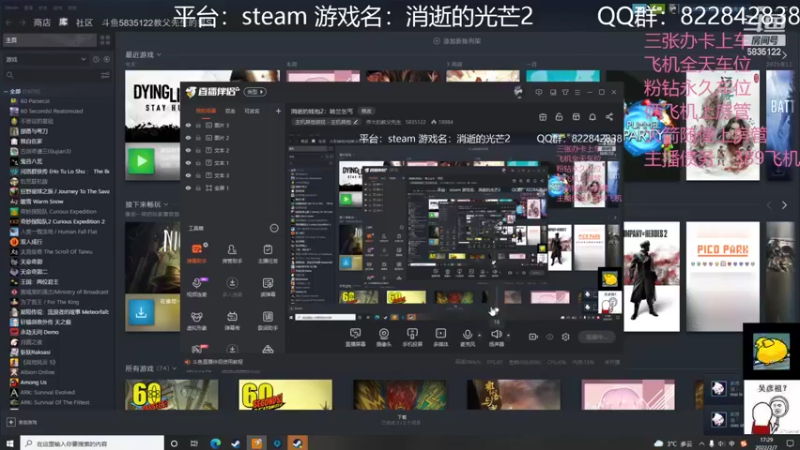Viewport: 800px width, 450px height.
Task: Click 修改 to edit stream title
Action: click(x=366, y=111)
